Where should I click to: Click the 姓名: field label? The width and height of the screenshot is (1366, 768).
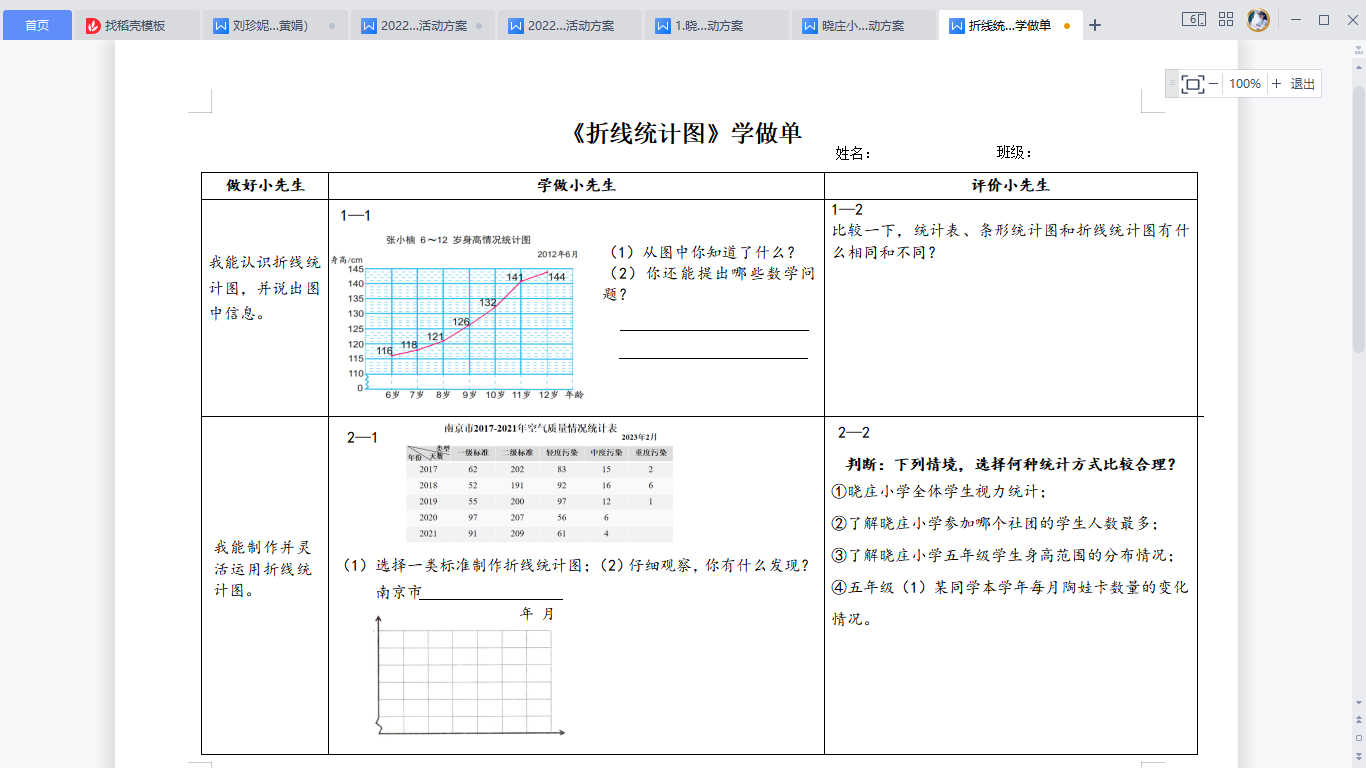pyautogui.click(x=854, y=153)
